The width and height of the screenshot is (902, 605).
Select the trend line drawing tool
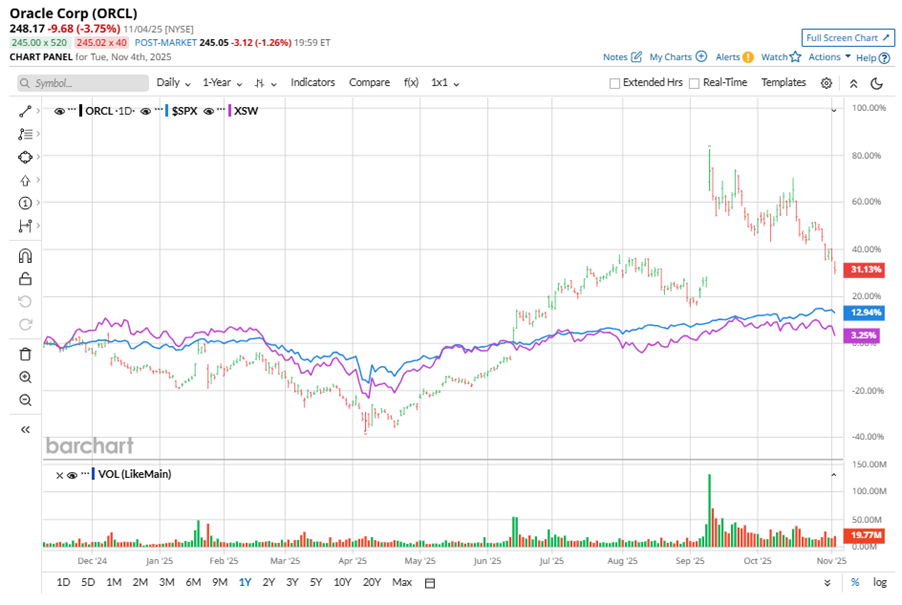pyautogui.click(x=25, y=112)
